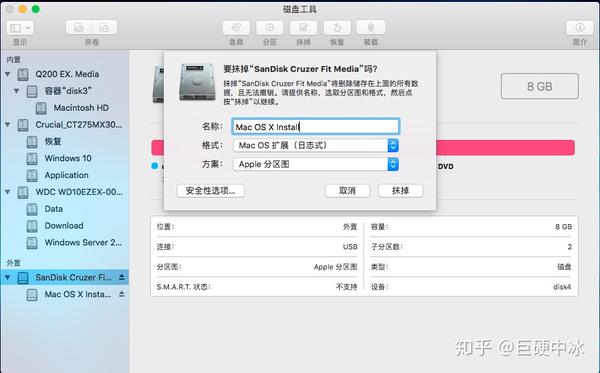
Task: Click the 安全性选项 button
Action: (210, 191)
